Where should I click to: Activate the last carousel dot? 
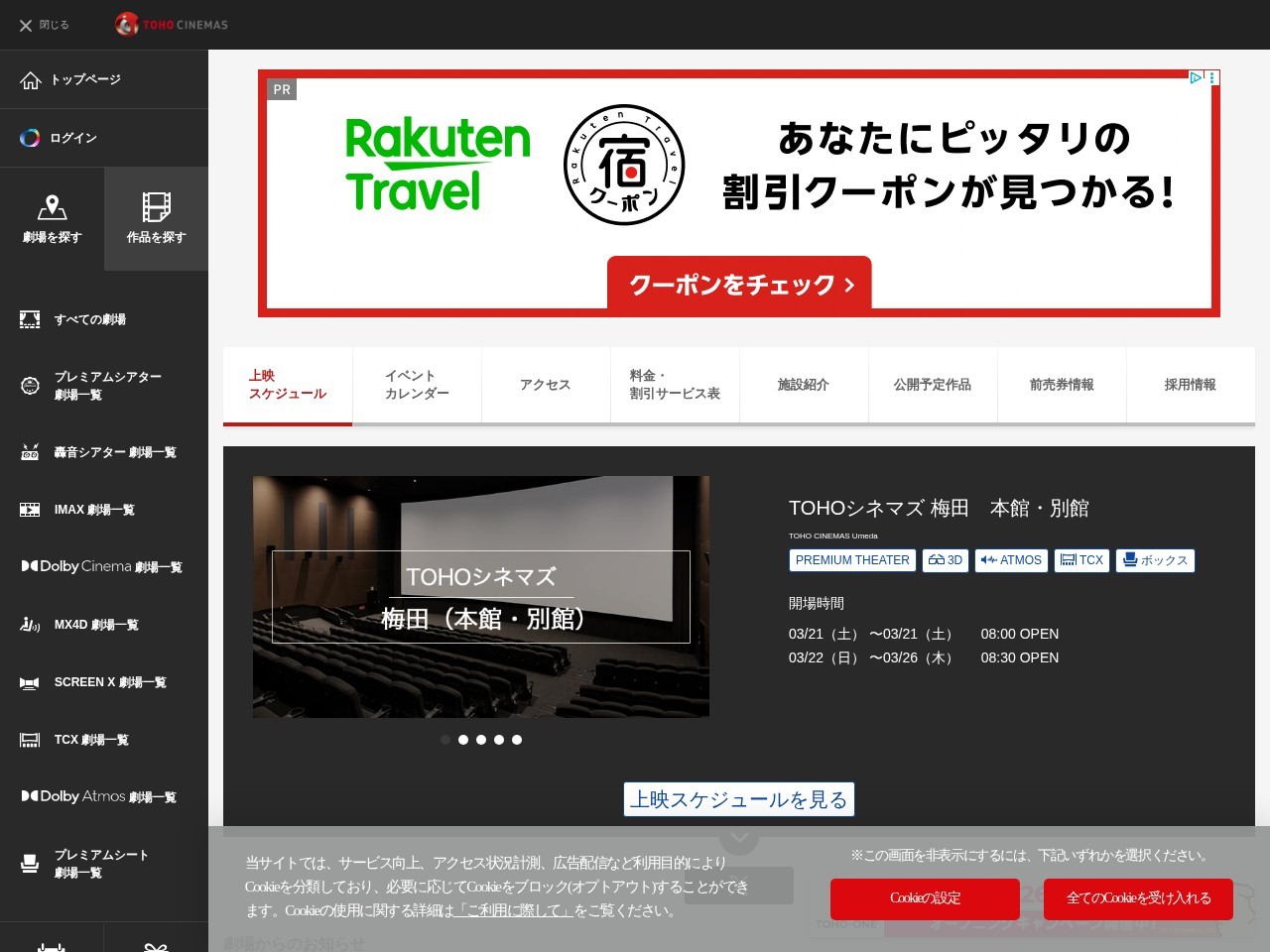[x=517, y=740]
